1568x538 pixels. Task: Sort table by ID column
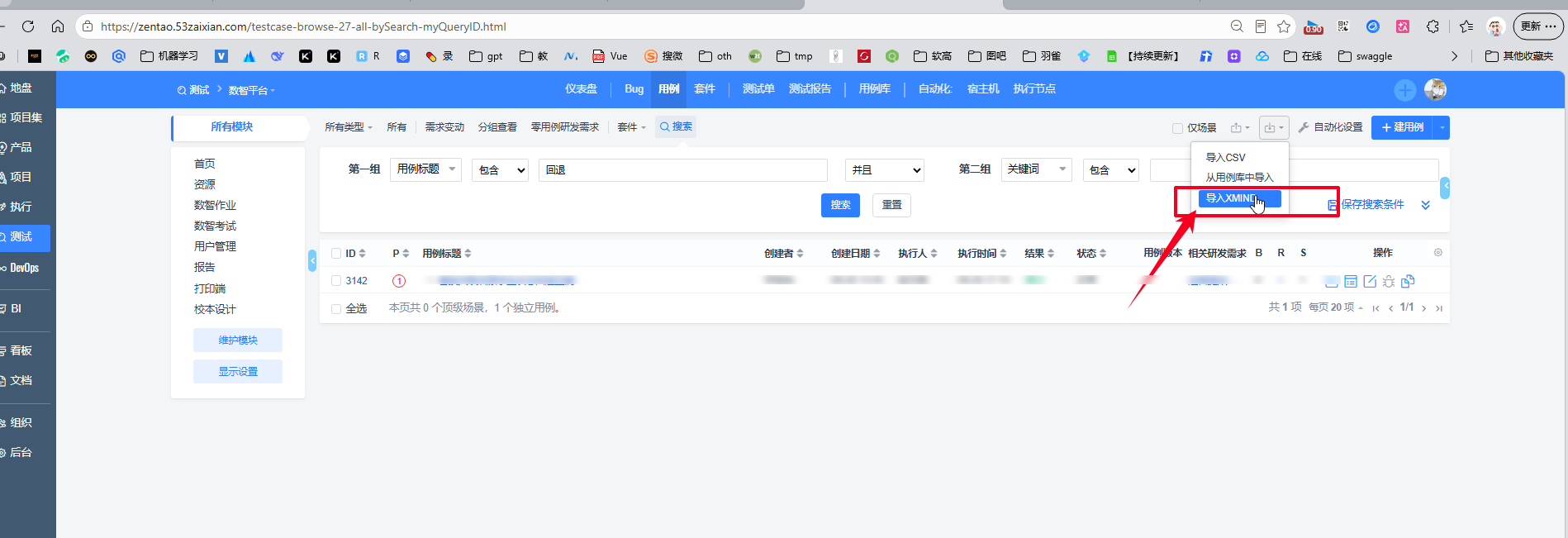point(355,254)
